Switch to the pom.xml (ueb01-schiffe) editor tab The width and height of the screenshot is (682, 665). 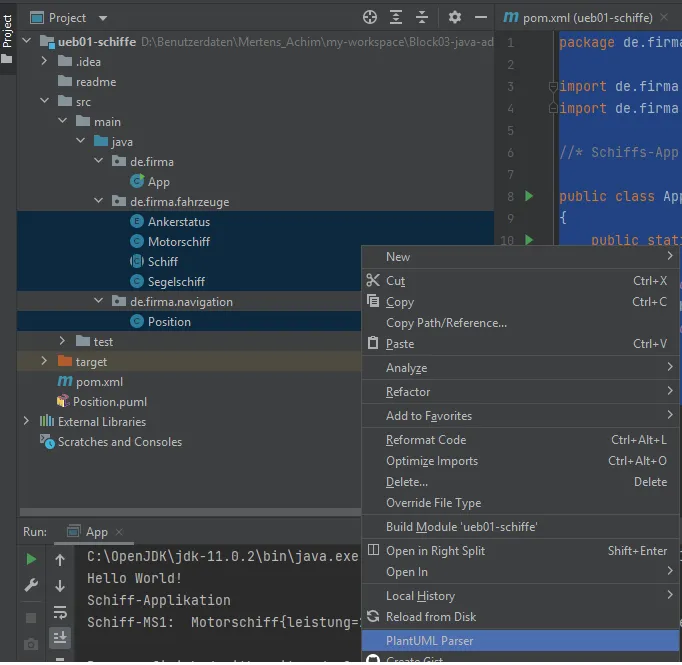587,18
